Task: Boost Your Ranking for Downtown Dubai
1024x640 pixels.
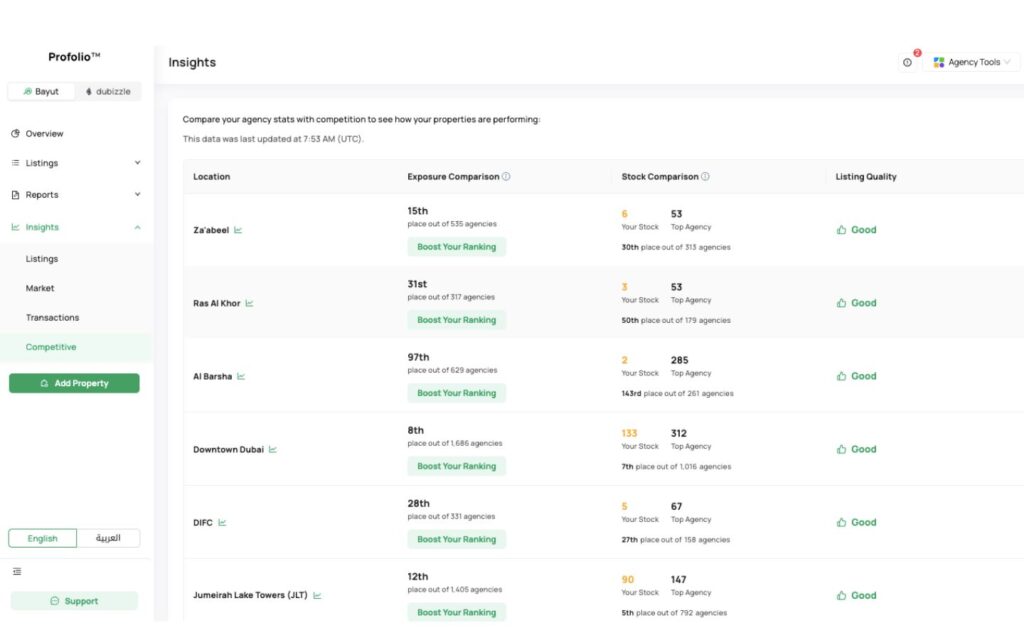Action: click(x=456, y=466)
